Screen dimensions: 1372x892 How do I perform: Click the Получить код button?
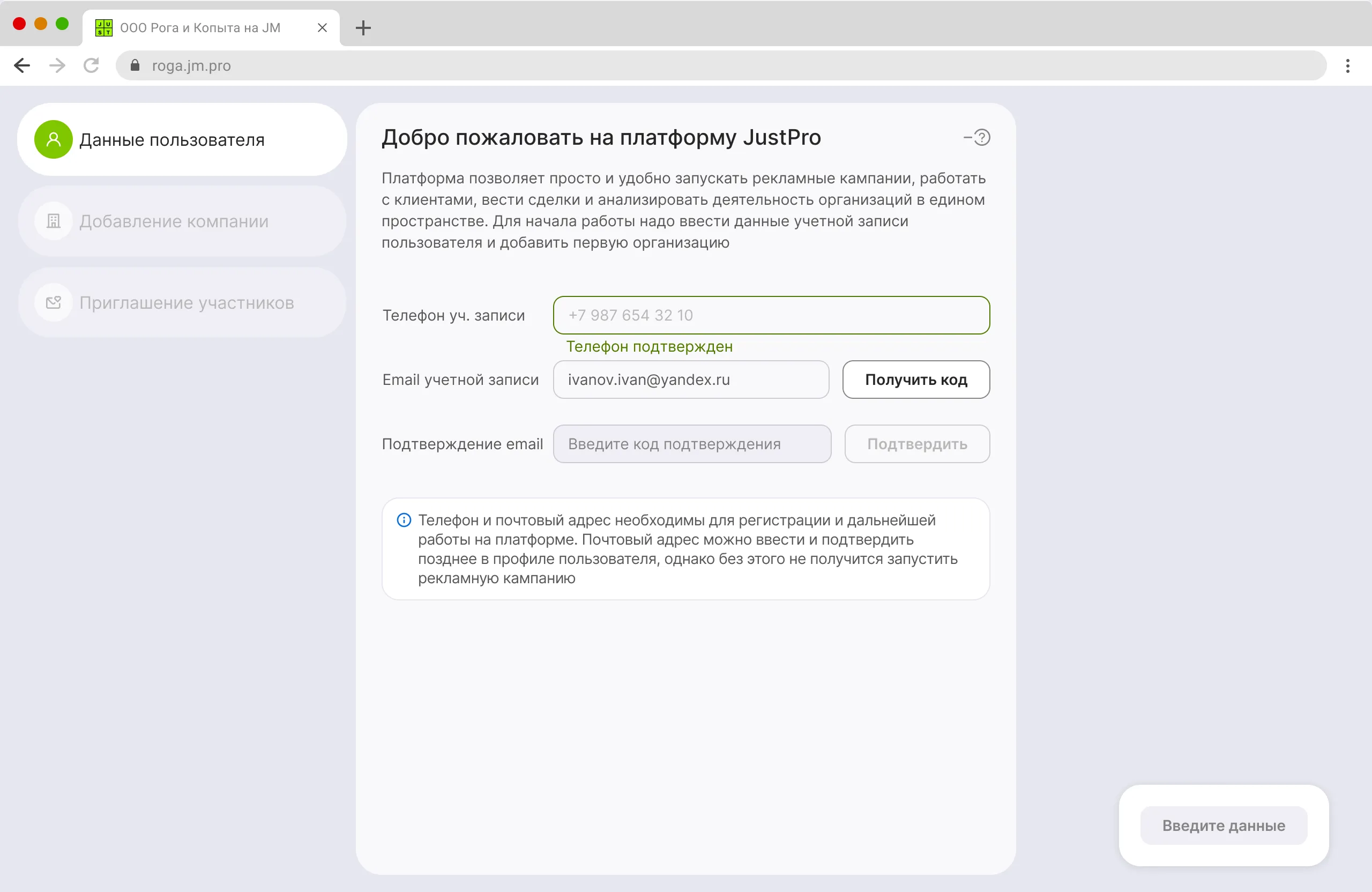(x=916, y=380)
